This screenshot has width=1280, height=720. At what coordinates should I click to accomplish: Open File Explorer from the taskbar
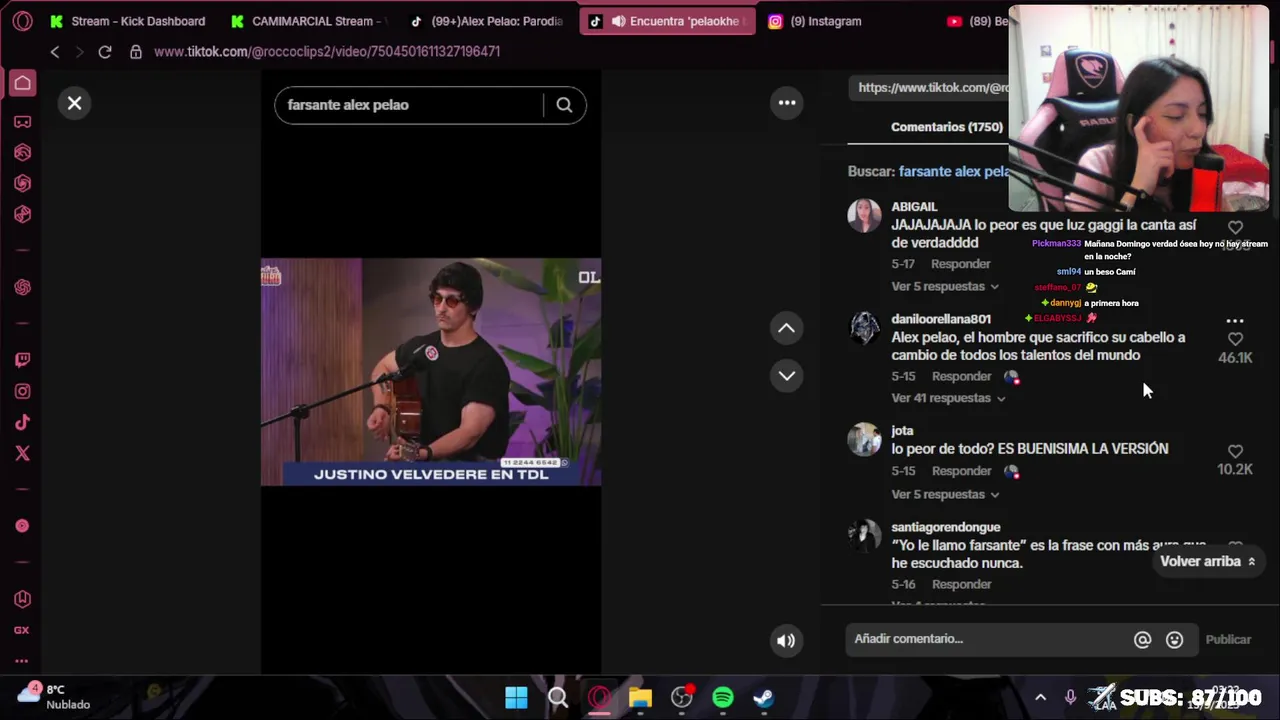pyautogui.click(x=640, y=698)
